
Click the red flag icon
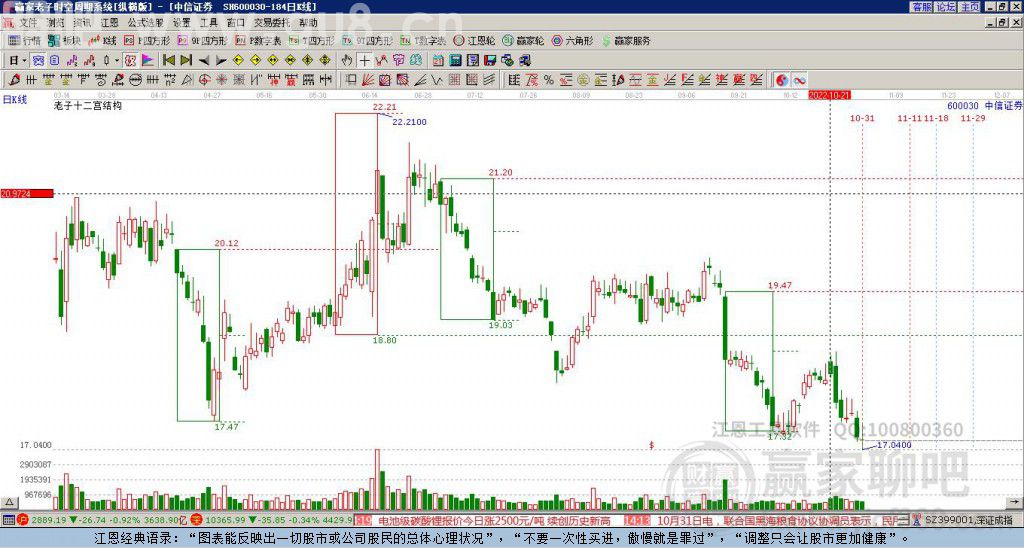[148, 61]
